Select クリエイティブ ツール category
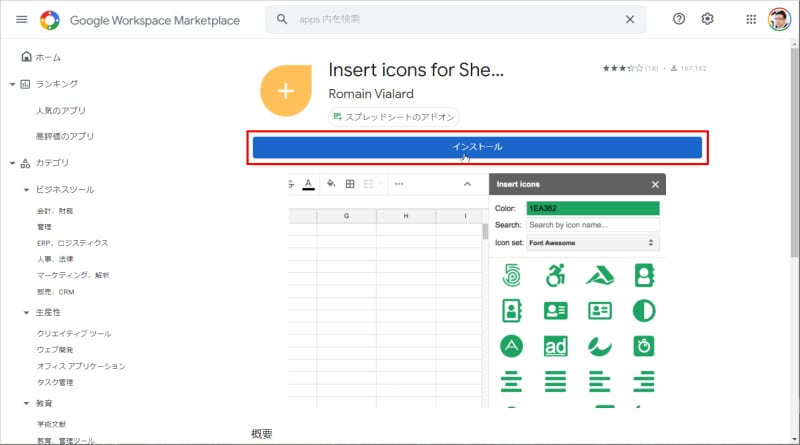 (74, 334)
